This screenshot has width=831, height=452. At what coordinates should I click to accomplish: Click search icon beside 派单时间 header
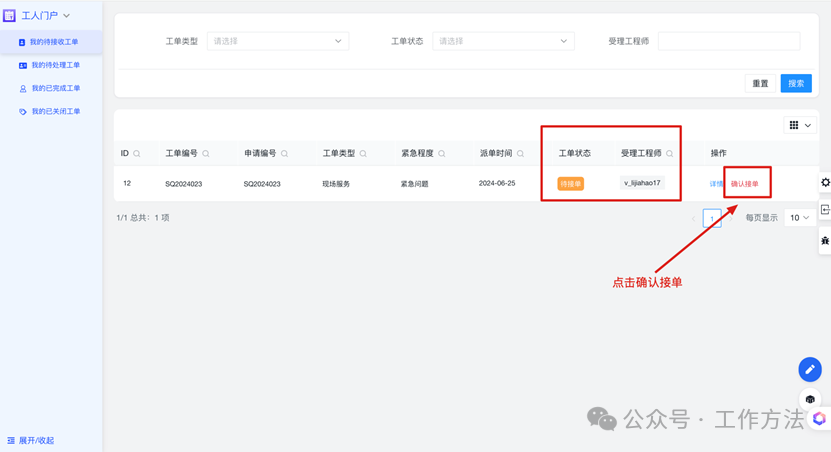[x=520, y=154]
